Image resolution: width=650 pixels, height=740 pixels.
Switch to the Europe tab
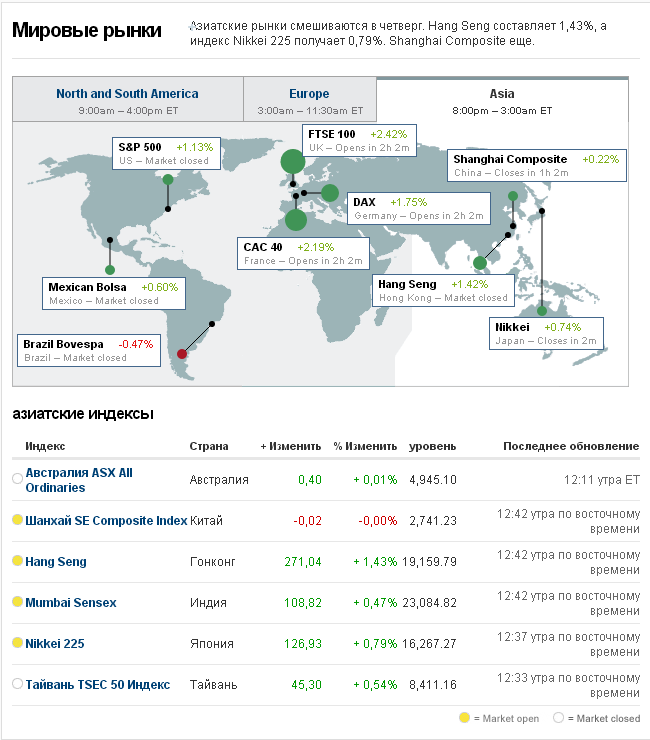(310, 99)
